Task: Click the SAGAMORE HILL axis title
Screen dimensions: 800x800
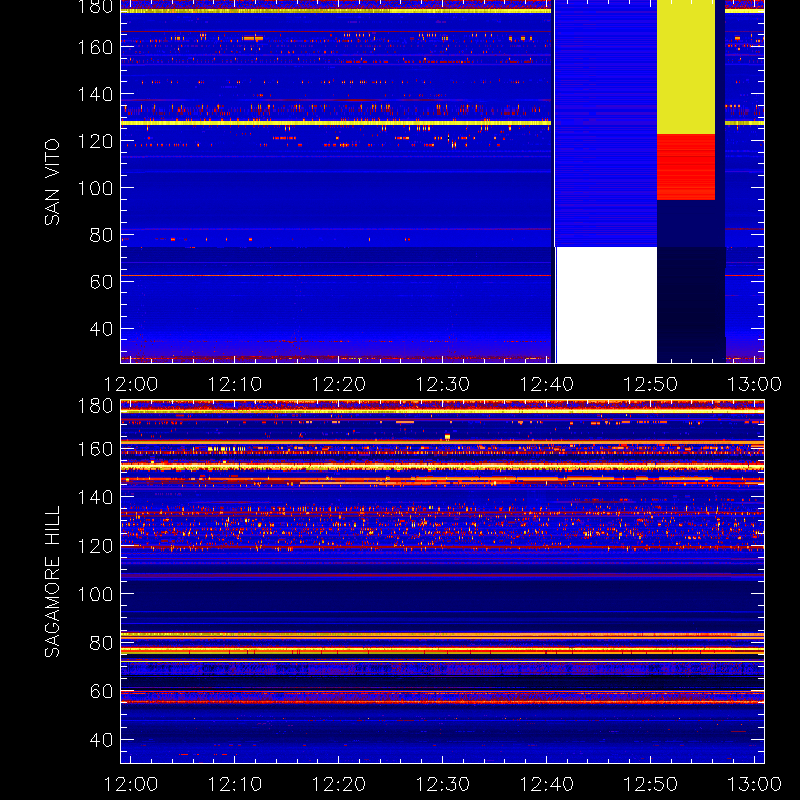Action: coord(52,581)
